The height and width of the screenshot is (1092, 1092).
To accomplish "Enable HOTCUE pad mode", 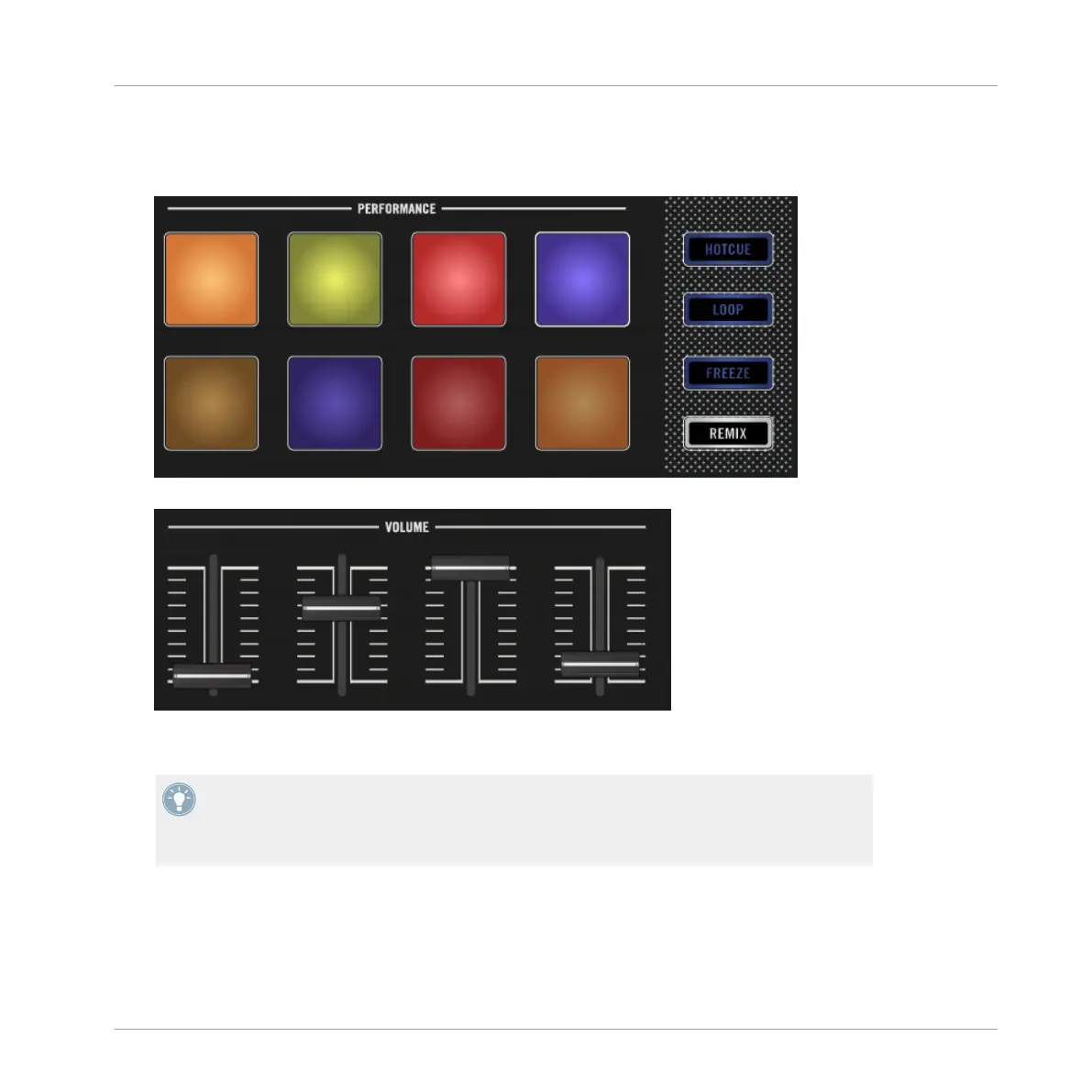I will 728,249.
